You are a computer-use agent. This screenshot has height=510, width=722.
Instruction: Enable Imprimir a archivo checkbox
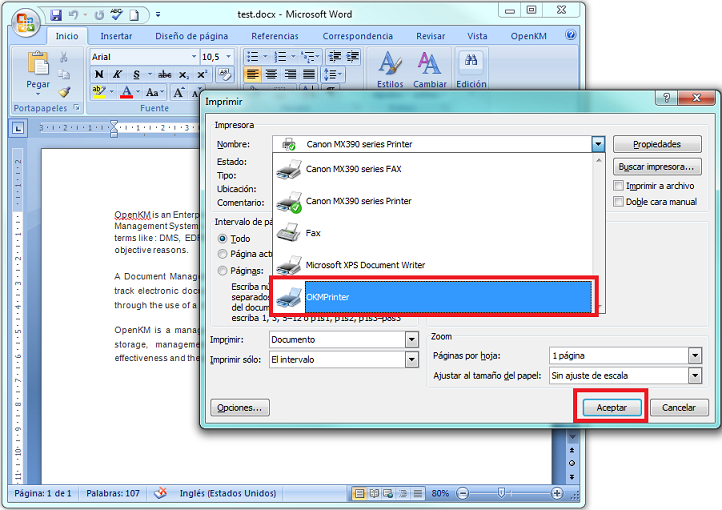click(x=618, y=186)
